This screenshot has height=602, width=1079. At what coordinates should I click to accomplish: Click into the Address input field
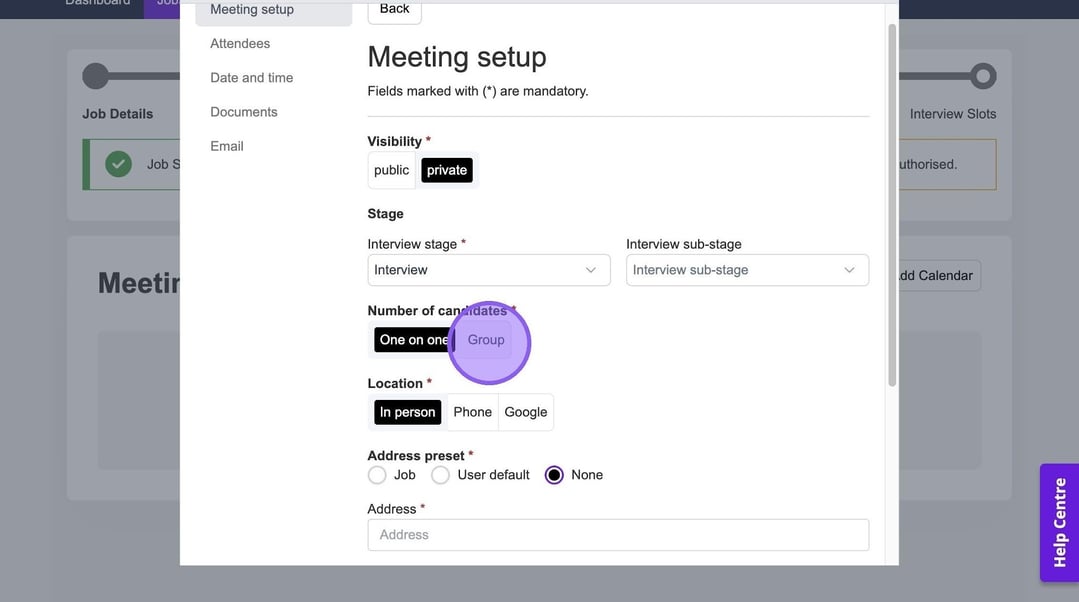coord(617,535)
